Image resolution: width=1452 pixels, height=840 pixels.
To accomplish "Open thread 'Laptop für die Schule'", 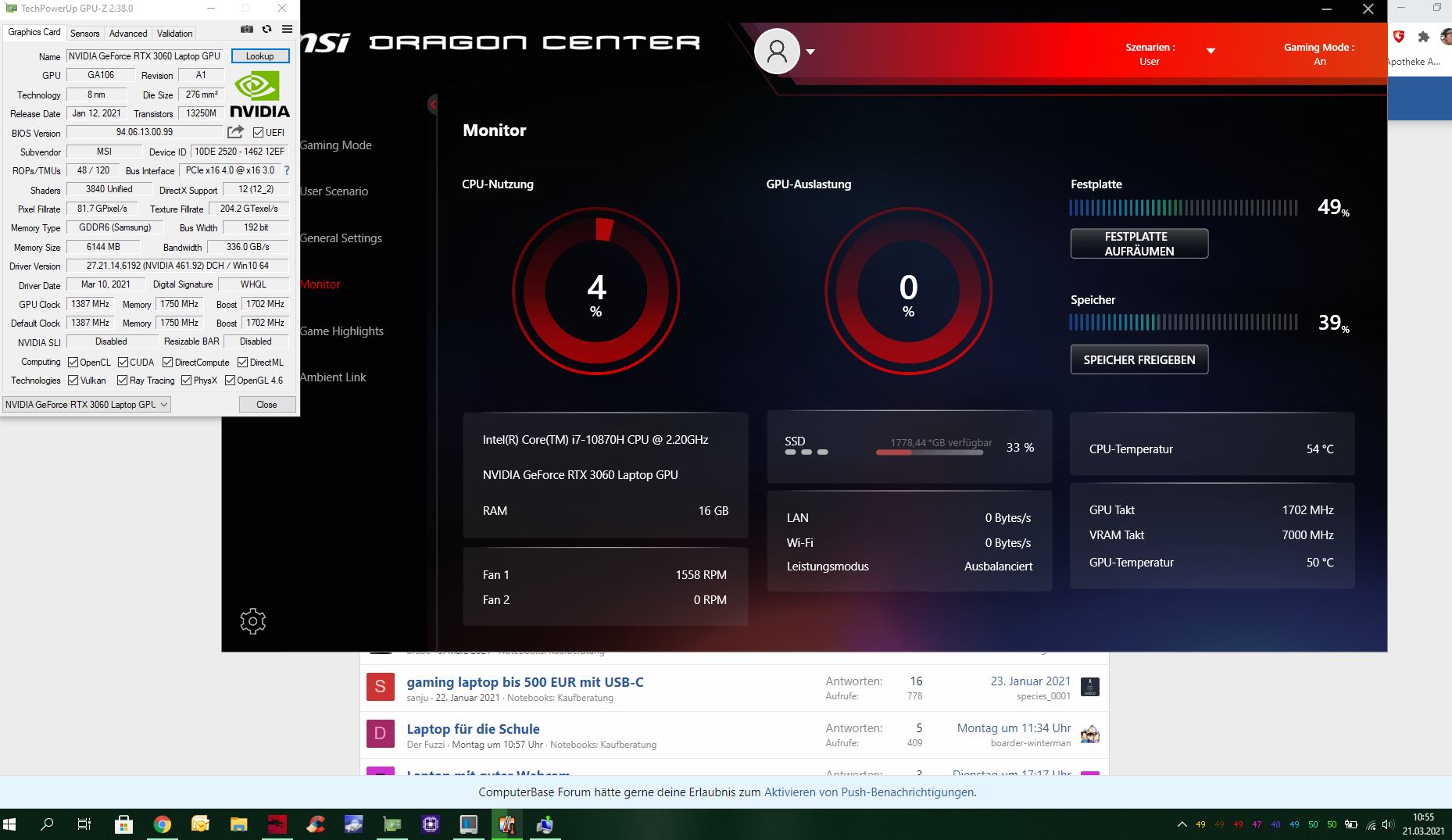I will (x=473, y=729).
